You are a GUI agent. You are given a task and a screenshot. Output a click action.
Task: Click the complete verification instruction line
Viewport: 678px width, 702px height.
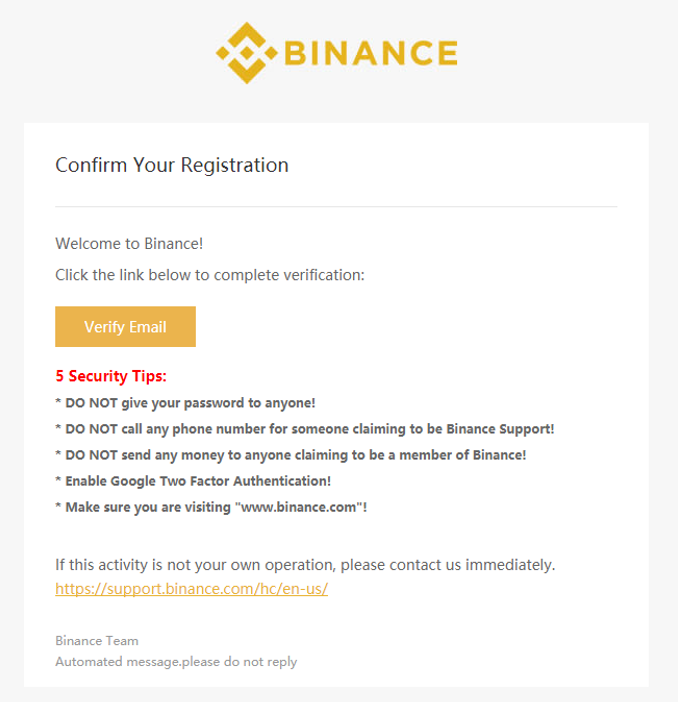(210, 275)
